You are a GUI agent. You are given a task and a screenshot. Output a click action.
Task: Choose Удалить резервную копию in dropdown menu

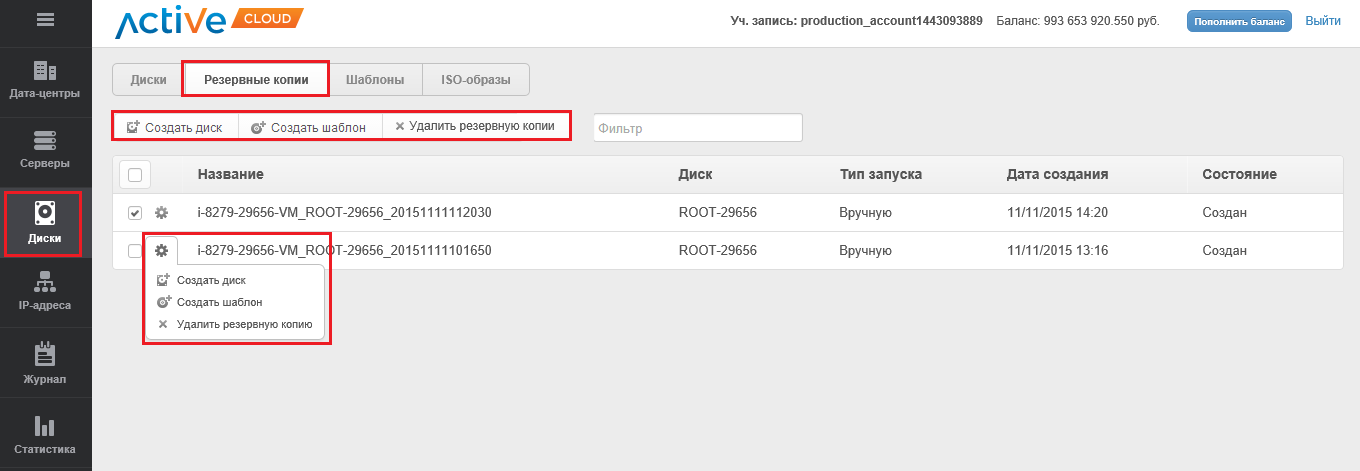(244, 324)
